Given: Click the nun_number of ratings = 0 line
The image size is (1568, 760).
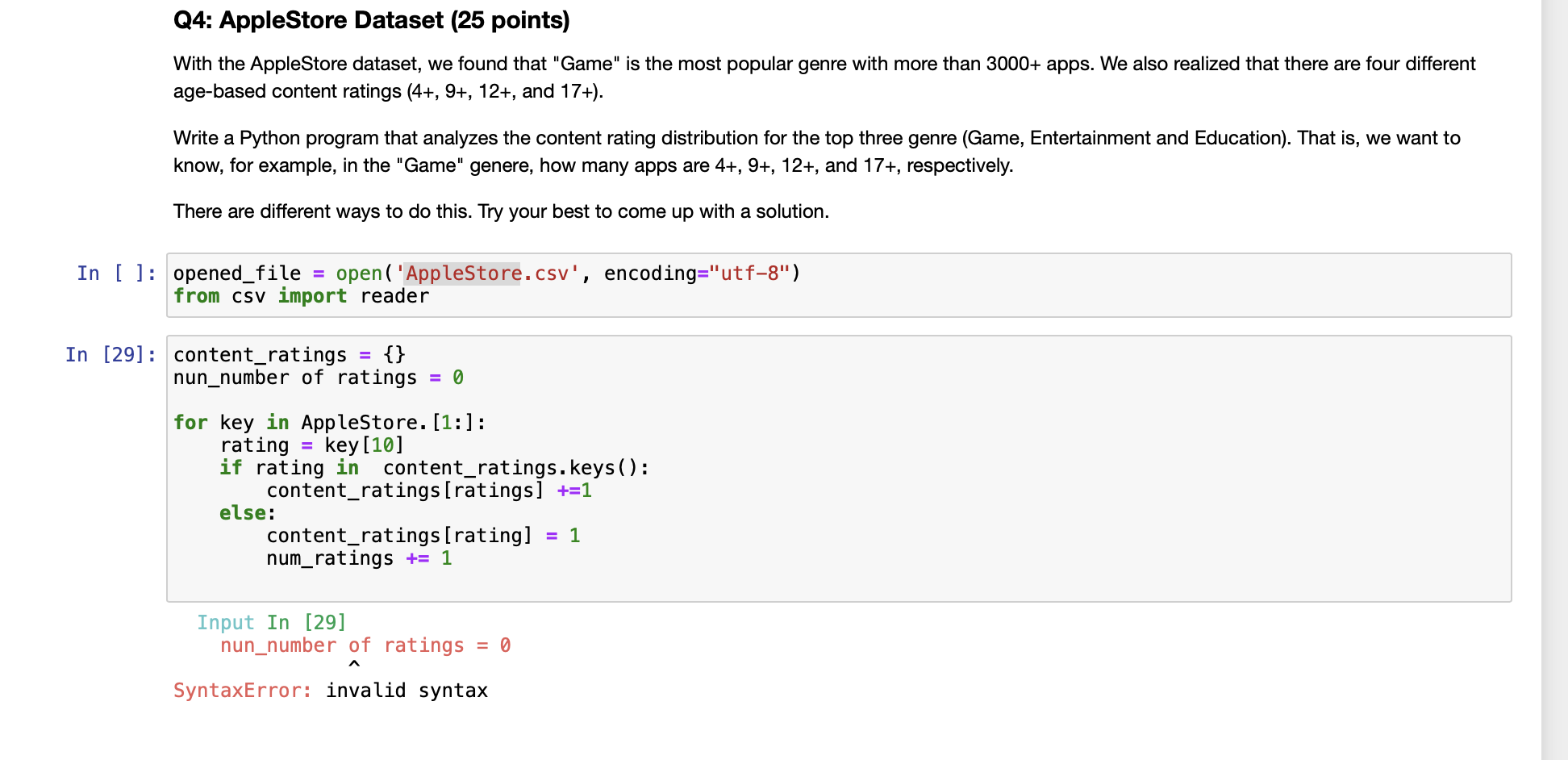Looking at the screenshot, I should (317, 377).
